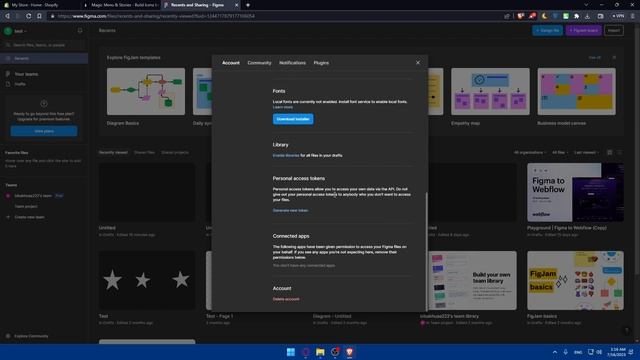Open Drafts in the sidebar
Image resolution: width=640 pixels, height=360 pixels.
click(20, 84)
